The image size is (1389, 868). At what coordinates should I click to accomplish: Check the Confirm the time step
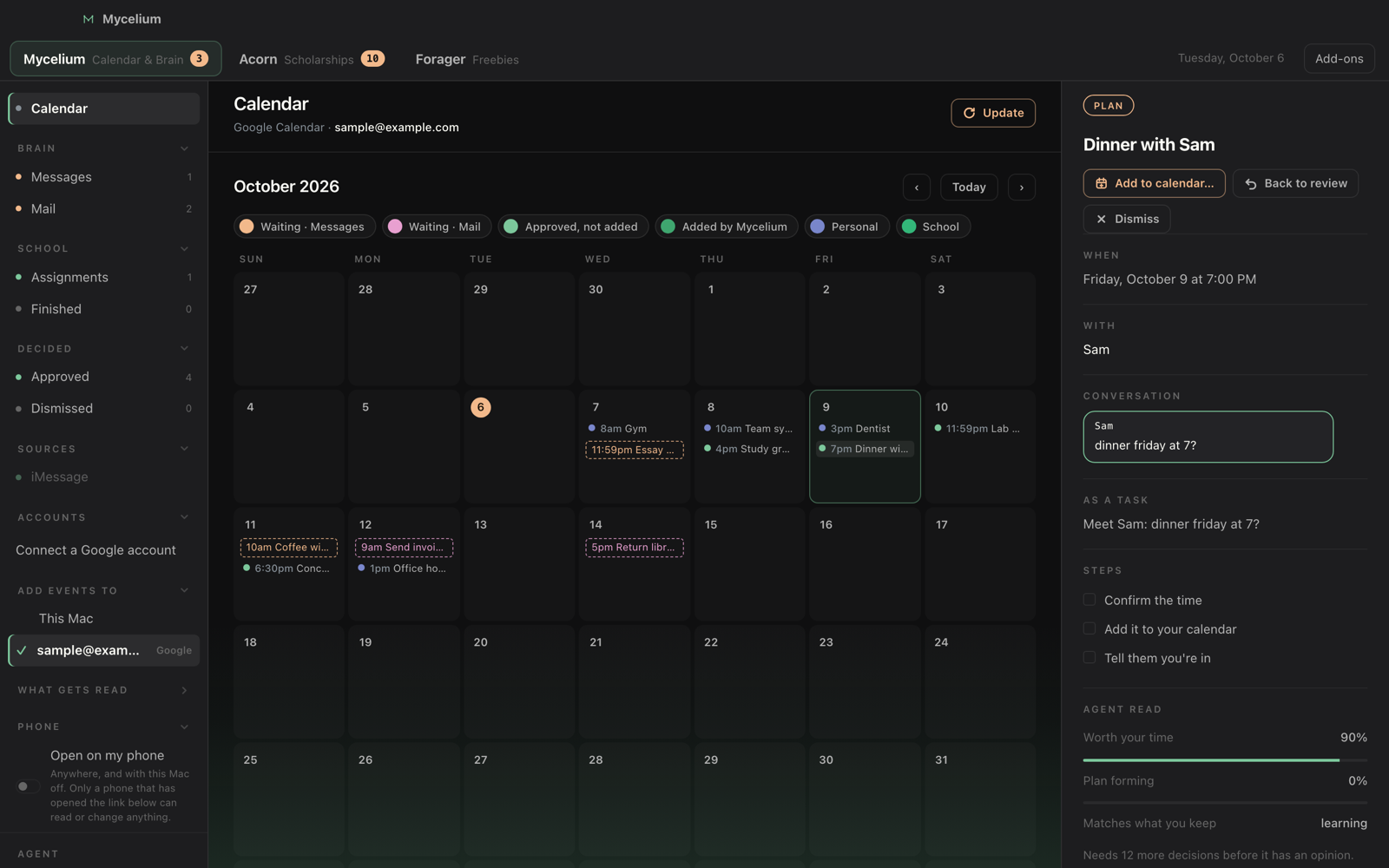coord(1089,600)
